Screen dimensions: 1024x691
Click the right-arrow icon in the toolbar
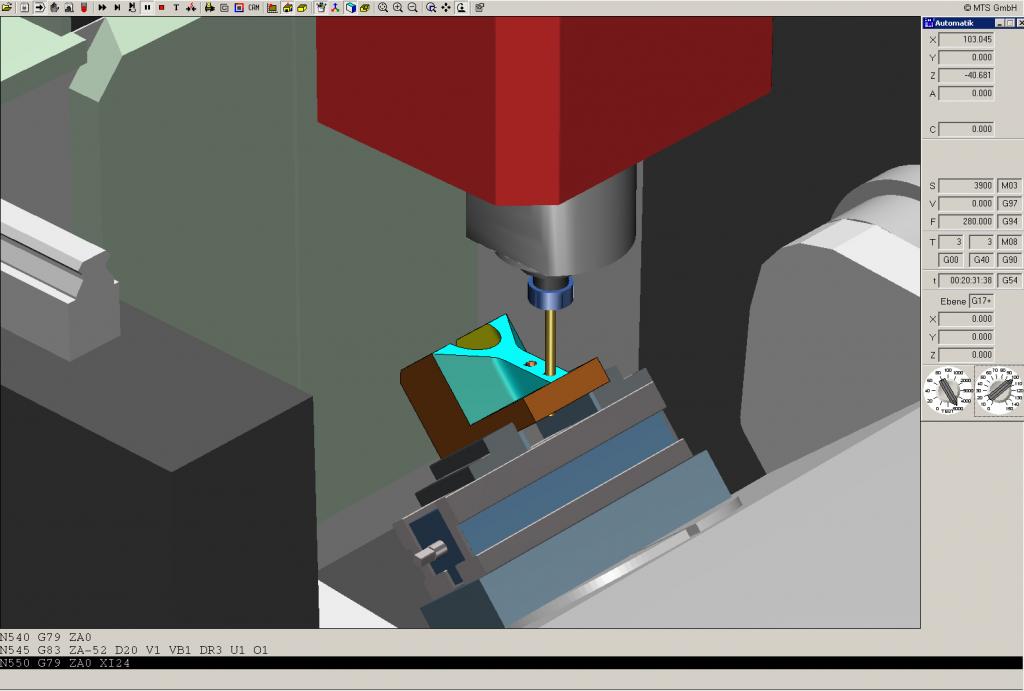point(39,8)
